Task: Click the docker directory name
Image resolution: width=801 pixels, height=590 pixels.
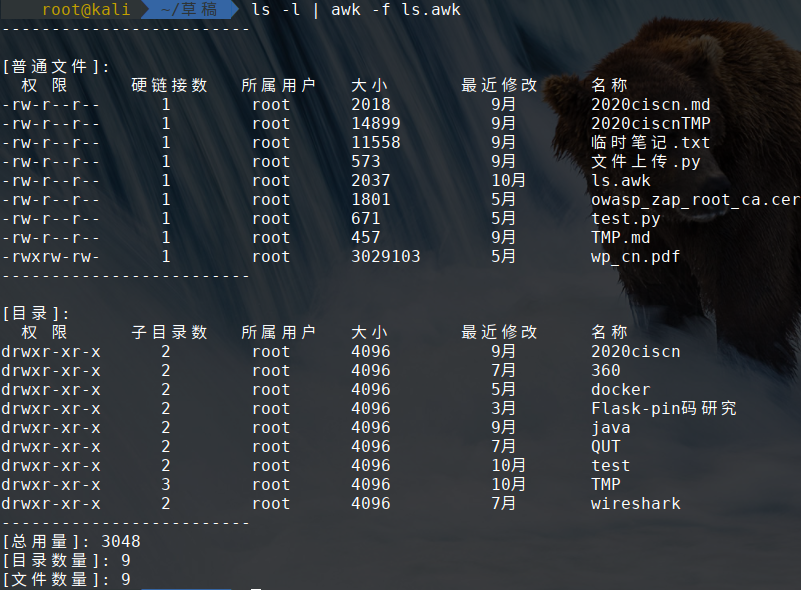Action: pyautogui.click(x=620, y=390)
